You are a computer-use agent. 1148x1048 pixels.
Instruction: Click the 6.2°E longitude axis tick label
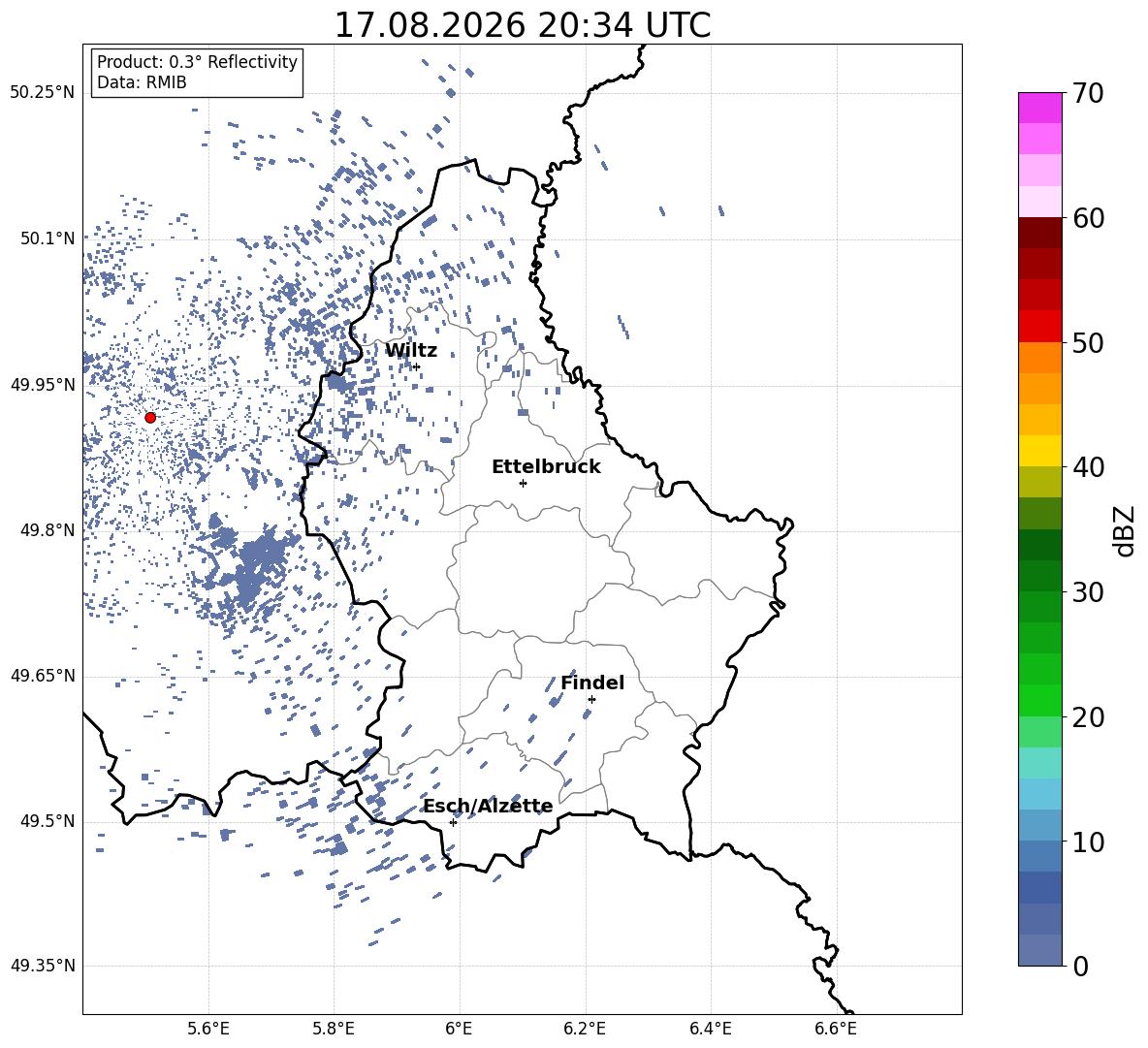pyautogui.click(x=585, y=1029)
